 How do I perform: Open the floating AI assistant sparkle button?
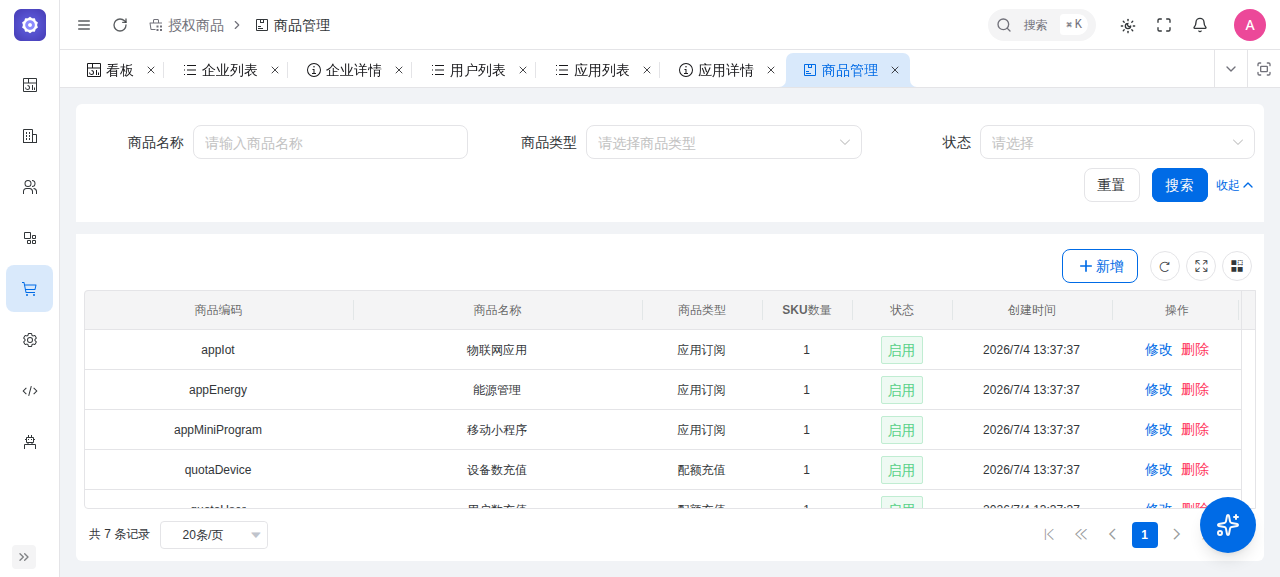(x=1228, y=525)
